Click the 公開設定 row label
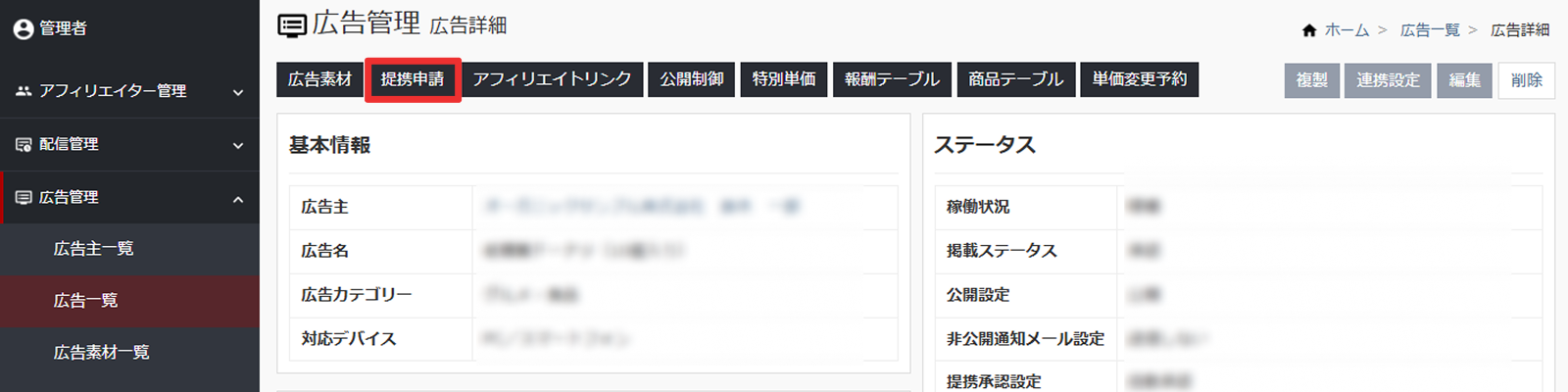This screenshot has height=392, width=1568. [x=978, y=295]
